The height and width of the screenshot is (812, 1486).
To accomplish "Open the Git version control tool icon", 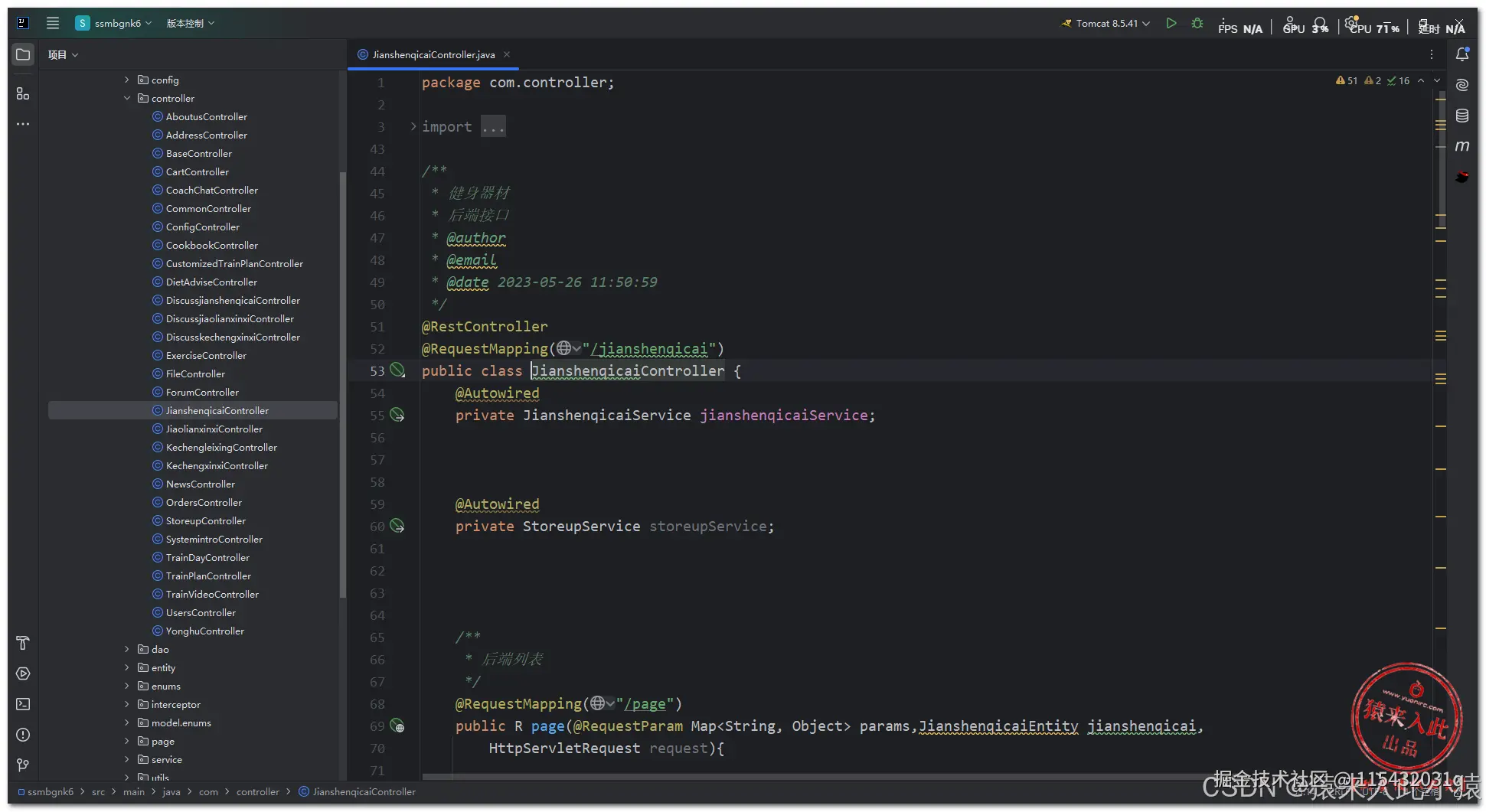I will (23, 765).
